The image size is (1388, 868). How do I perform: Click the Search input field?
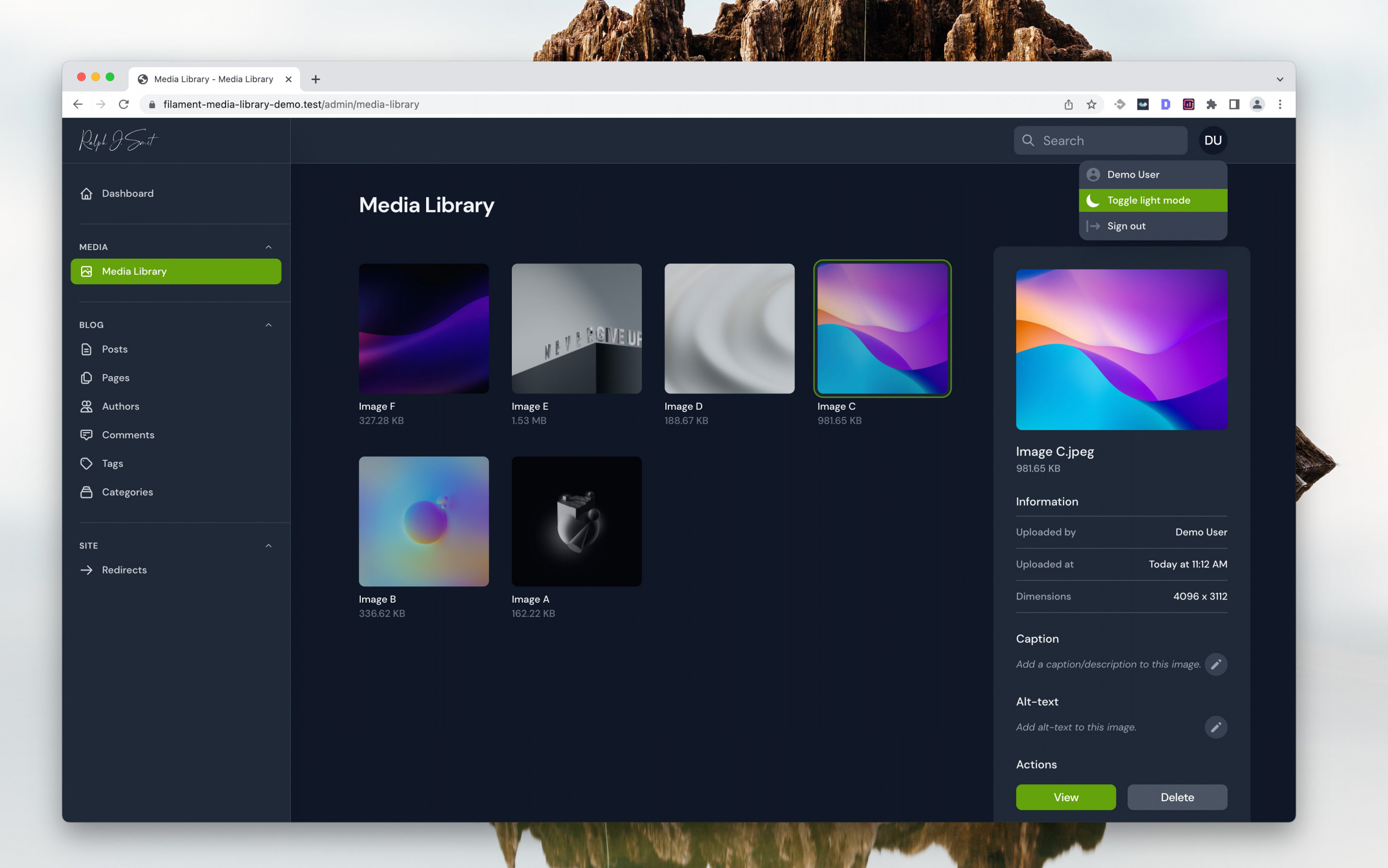(1100, 140)
